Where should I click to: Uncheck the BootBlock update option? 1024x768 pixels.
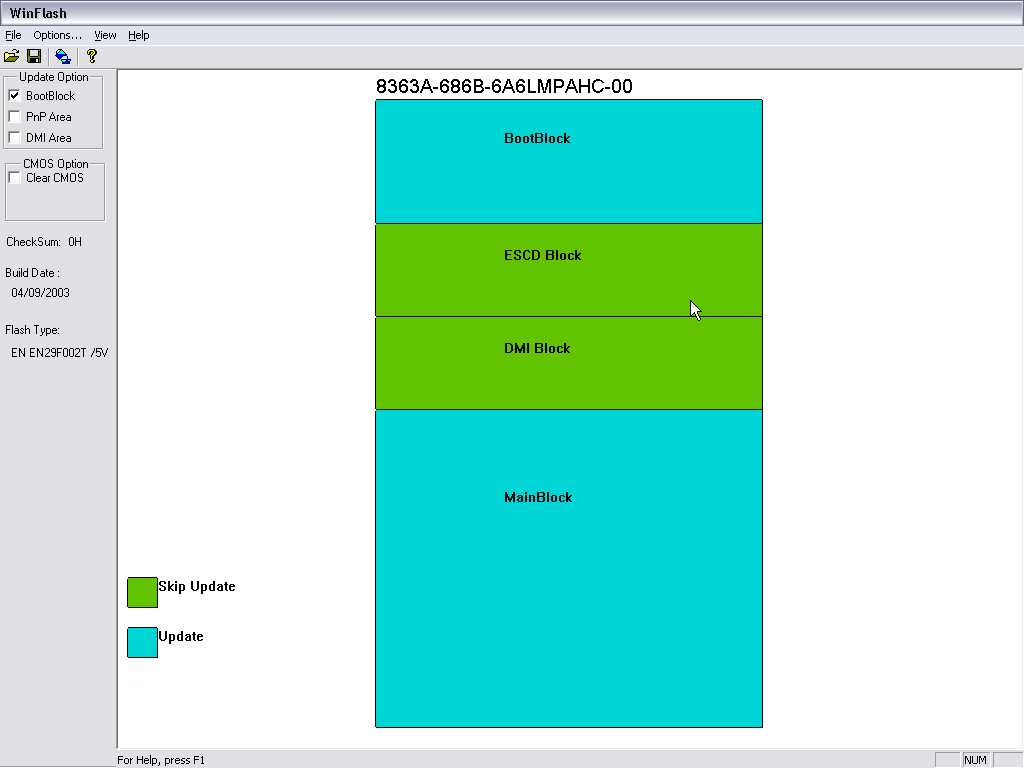point(14,96)
